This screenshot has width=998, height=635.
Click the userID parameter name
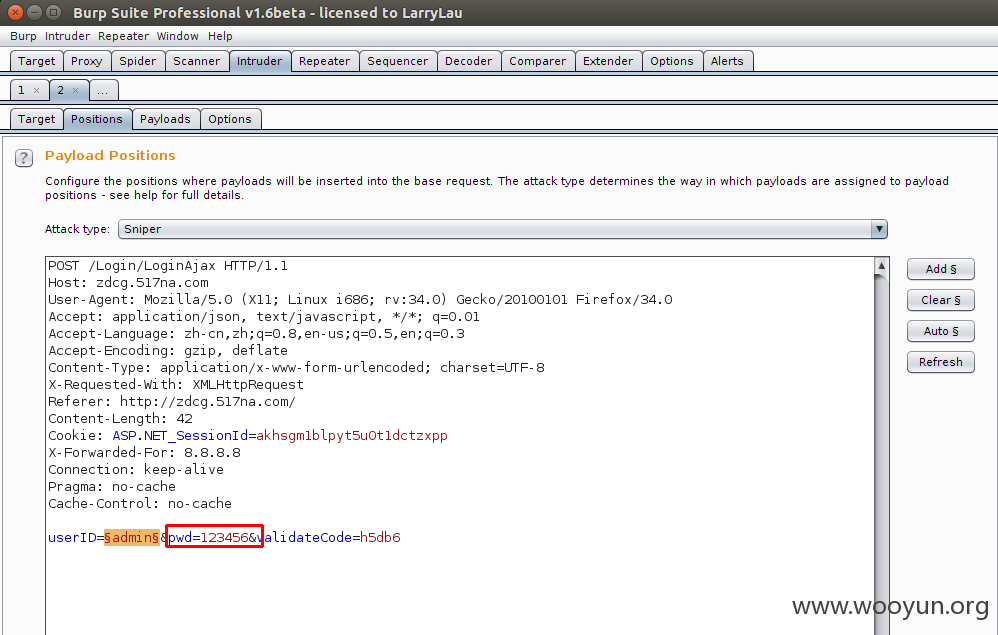[x=72, y=538]
